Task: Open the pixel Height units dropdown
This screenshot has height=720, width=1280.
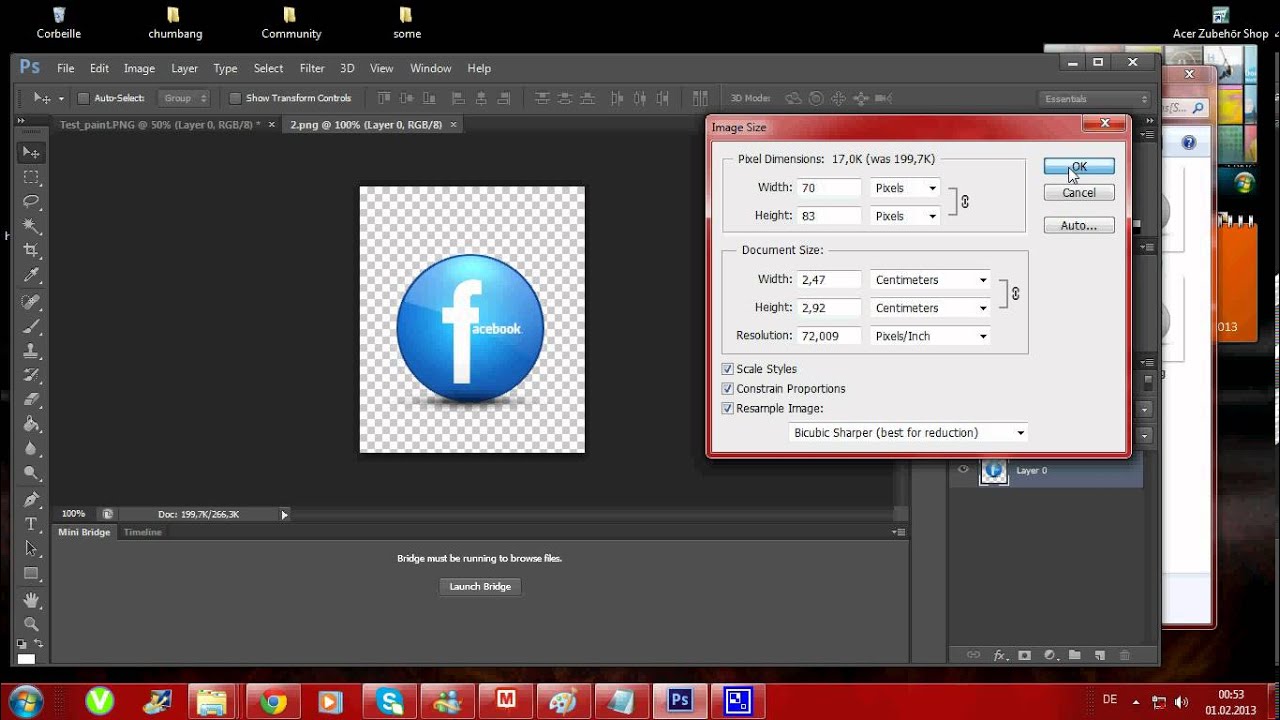Action: coord(905,216)
